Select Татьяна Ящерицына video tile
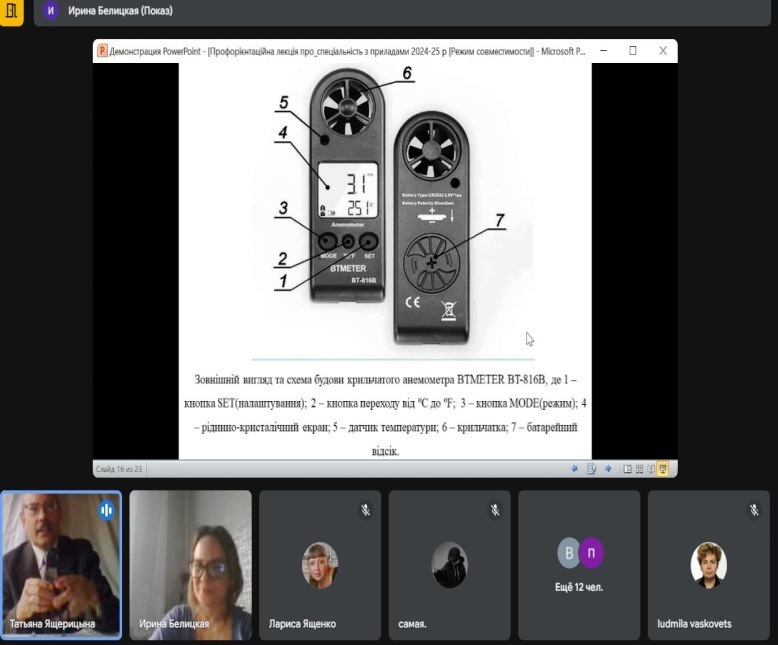Viewport: 778px width, 645px height. (x=61, y=565)
